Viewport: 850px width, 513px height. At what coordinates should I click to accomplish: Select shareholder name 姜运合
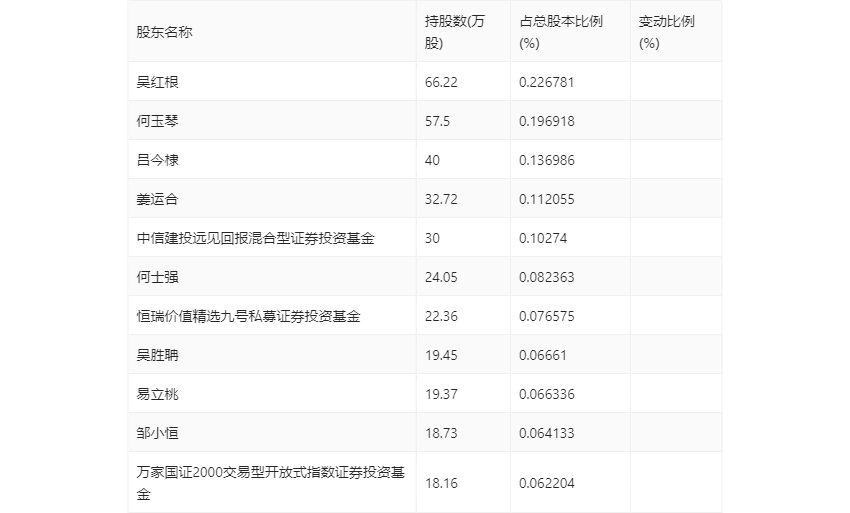pos(157,199)
